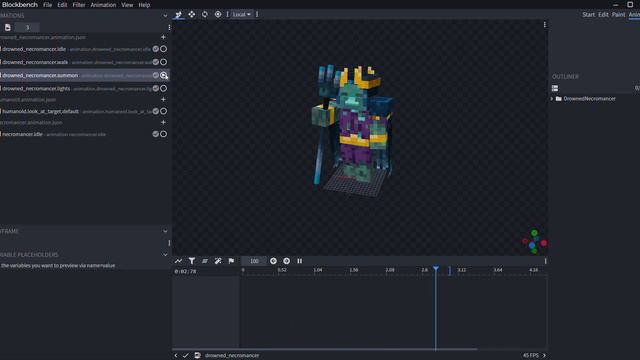
Task: Expand the DrownedNecromancer outliner group
Action: click(x=552, y=99)
